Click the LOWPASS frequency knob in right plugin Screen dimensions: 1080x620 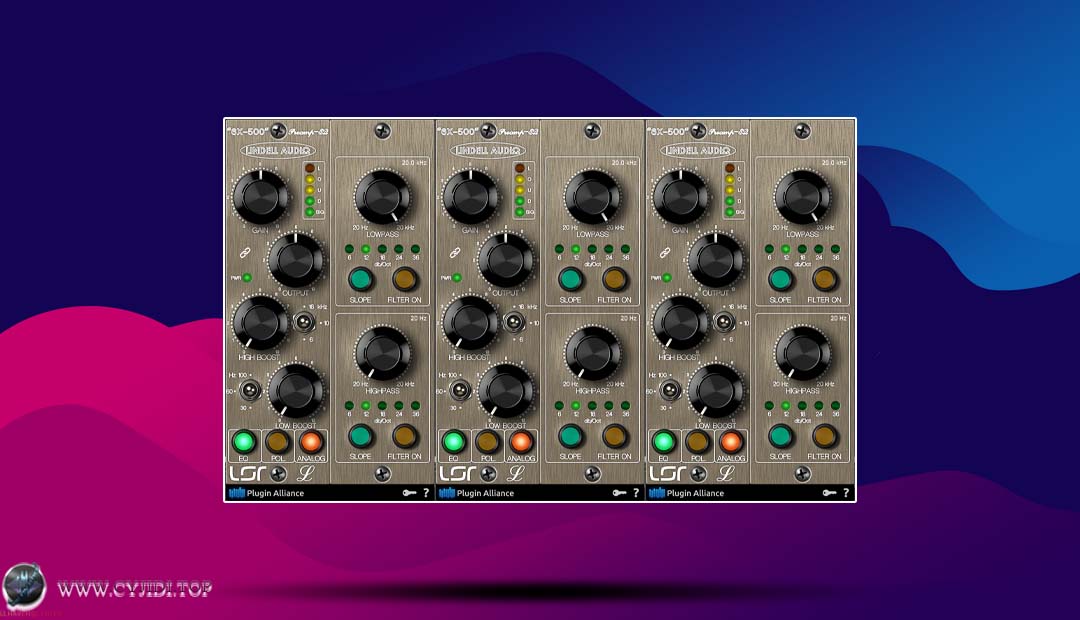803,196
